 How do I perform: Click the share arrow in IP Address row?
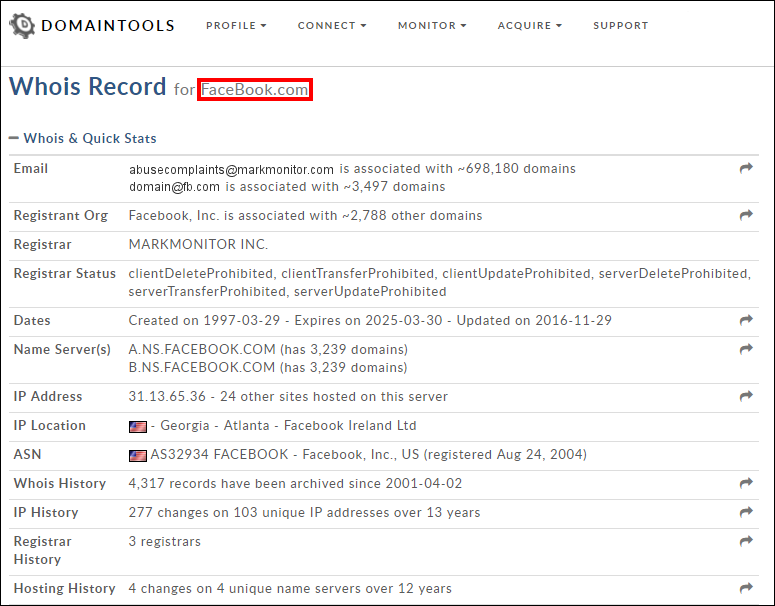pos(746,395)
